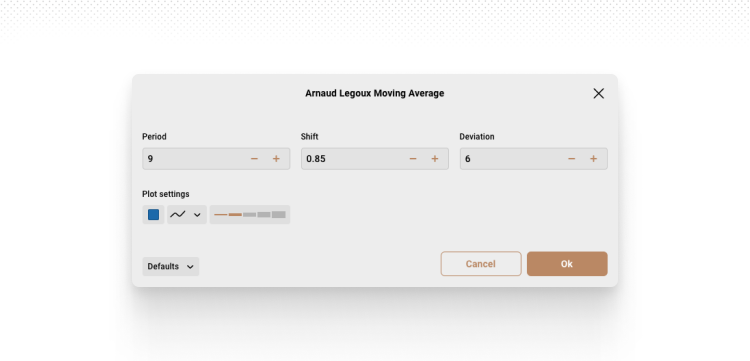Click the Cancel button
Image resolution: width=750 pixels, height=361 pixels.
(x=481, y=264)
